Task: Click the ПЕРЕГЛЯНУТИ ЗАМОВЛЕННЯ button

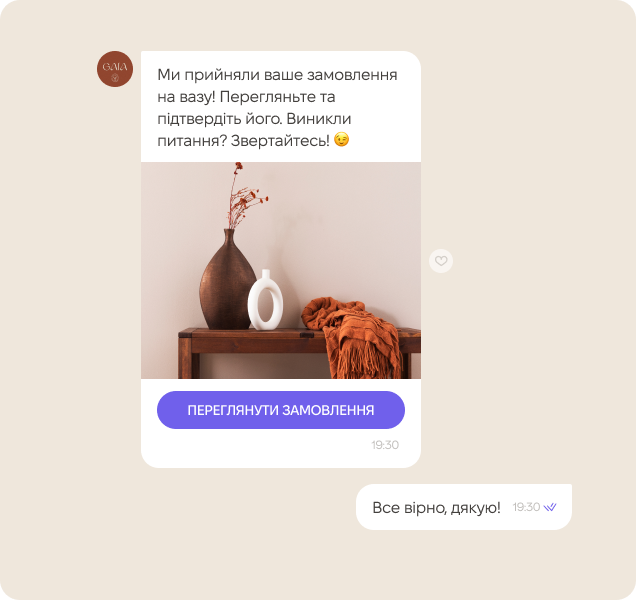Action: click(x=281, y=410)
